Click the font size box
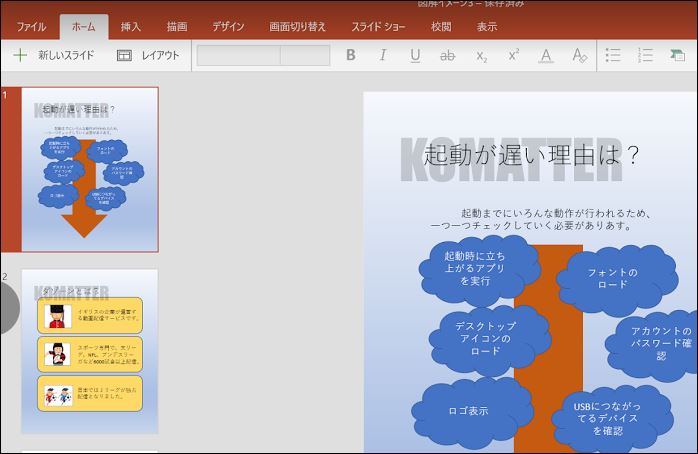698x454 pixels. (x=305, y=55)
